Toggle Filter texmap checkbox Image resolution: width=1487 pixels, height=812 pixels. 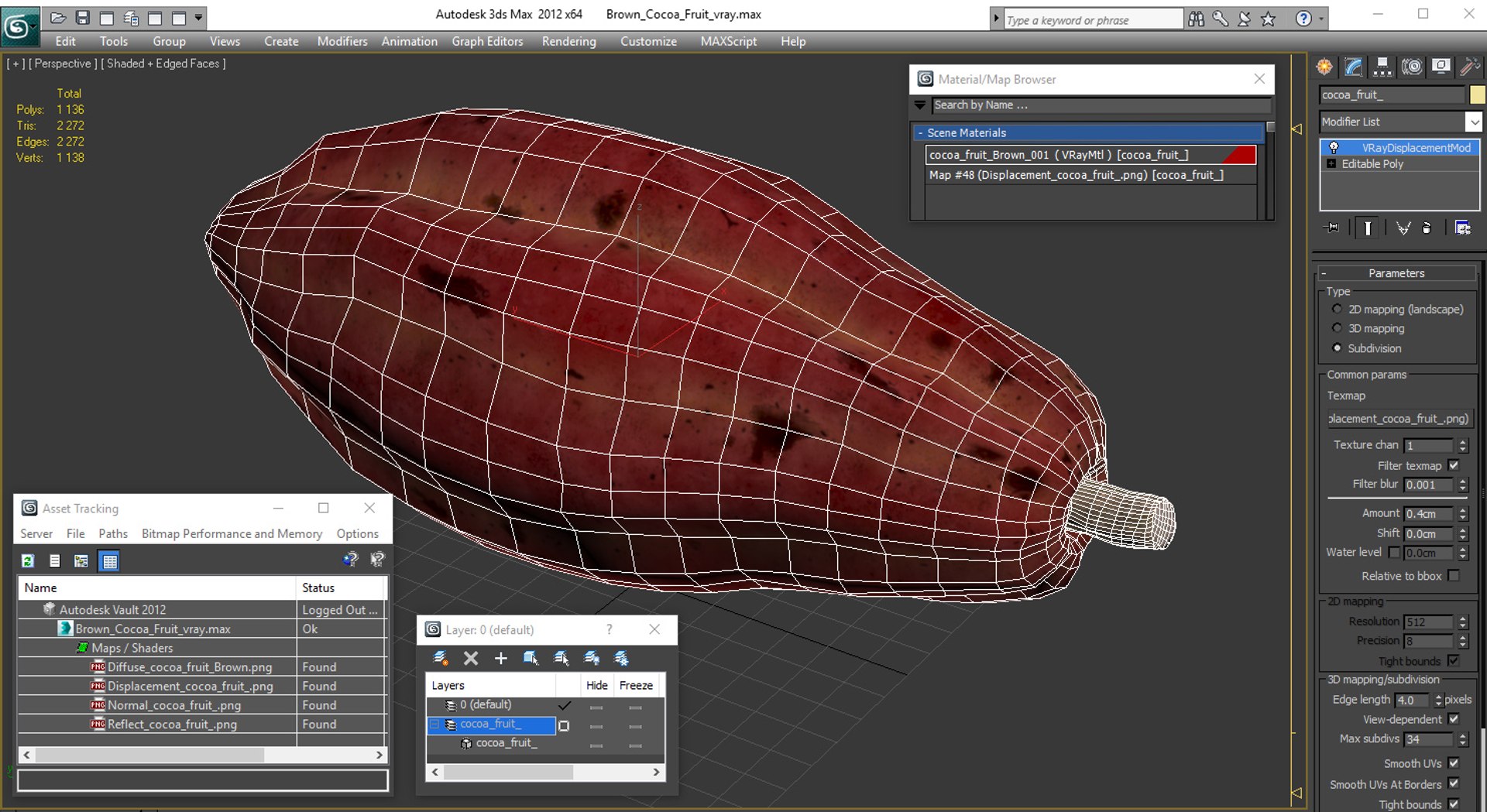click(1454, 465)
